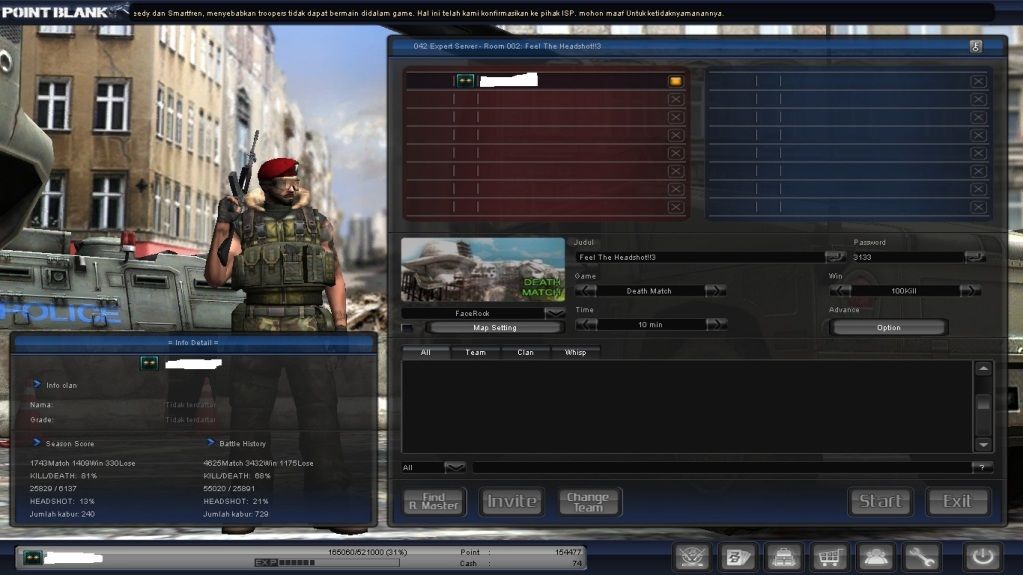
Task: Decrease Win condition with left arrow
Action: 840,290
